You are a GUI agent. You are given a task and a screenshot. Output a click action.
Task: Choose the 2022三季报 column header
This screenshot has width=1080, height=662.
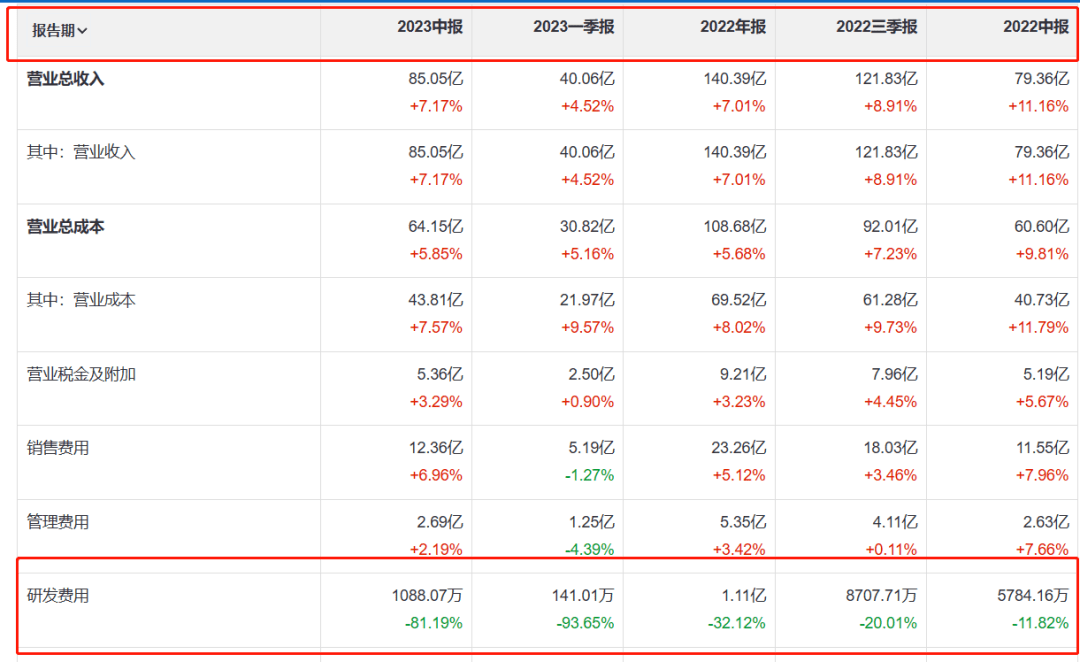[876, 28]
